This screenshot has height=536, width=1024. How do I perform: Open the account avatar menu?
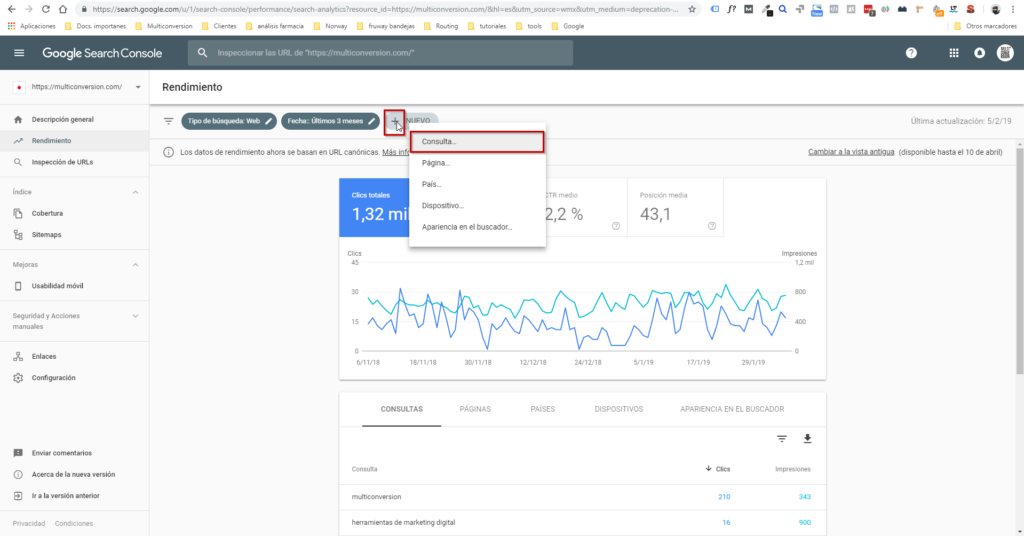pos(1005,53)
